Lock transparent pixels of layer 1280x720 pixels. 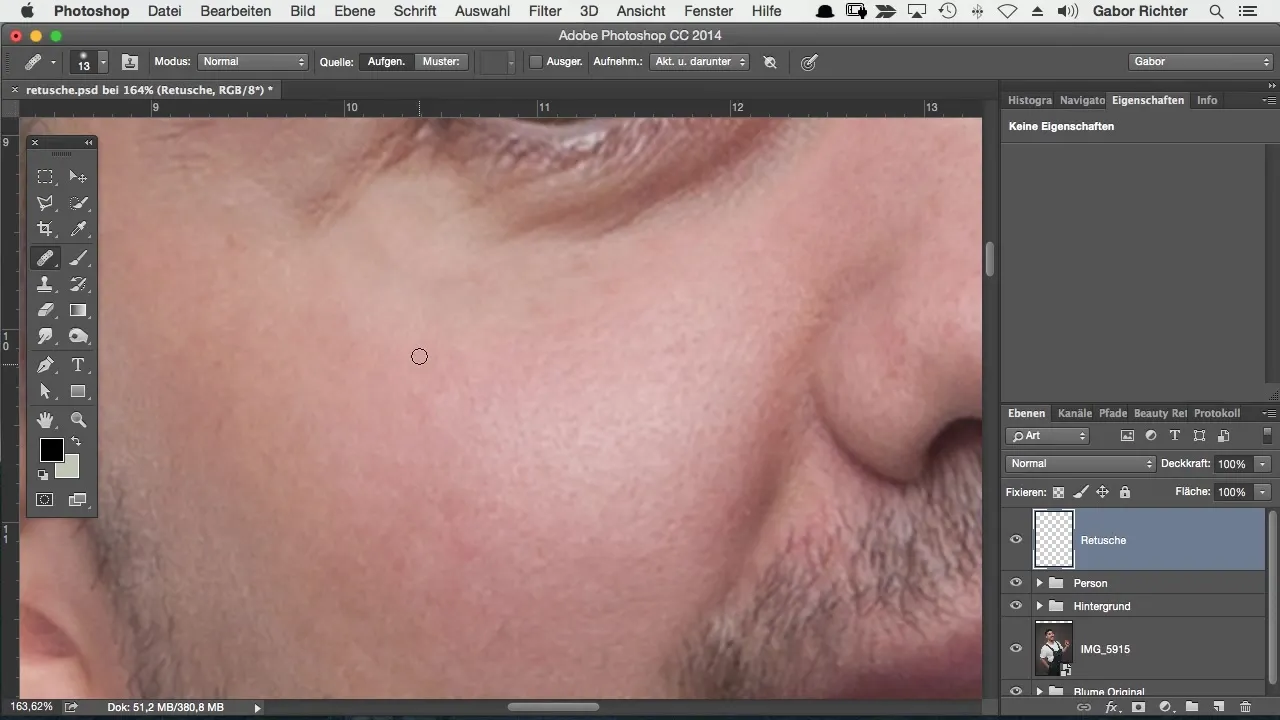point(1058,492)
